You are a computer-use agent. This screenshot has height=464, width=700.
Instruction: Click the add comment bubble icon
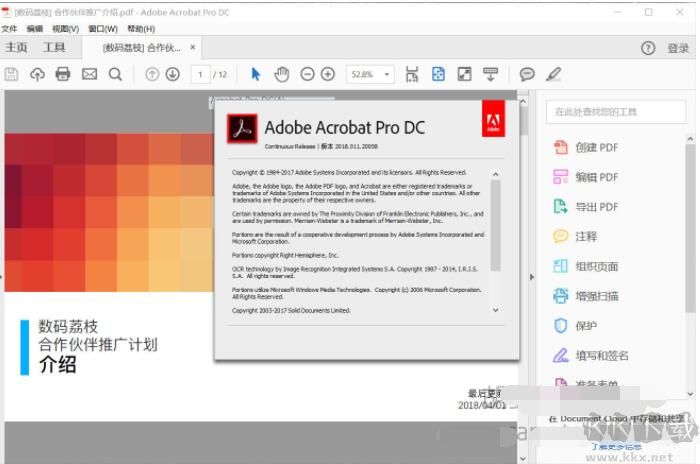(527, 74)
